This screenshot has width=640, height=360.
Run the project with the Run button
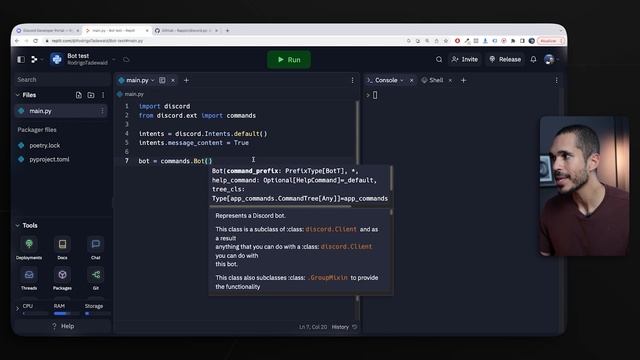(289, 60)
